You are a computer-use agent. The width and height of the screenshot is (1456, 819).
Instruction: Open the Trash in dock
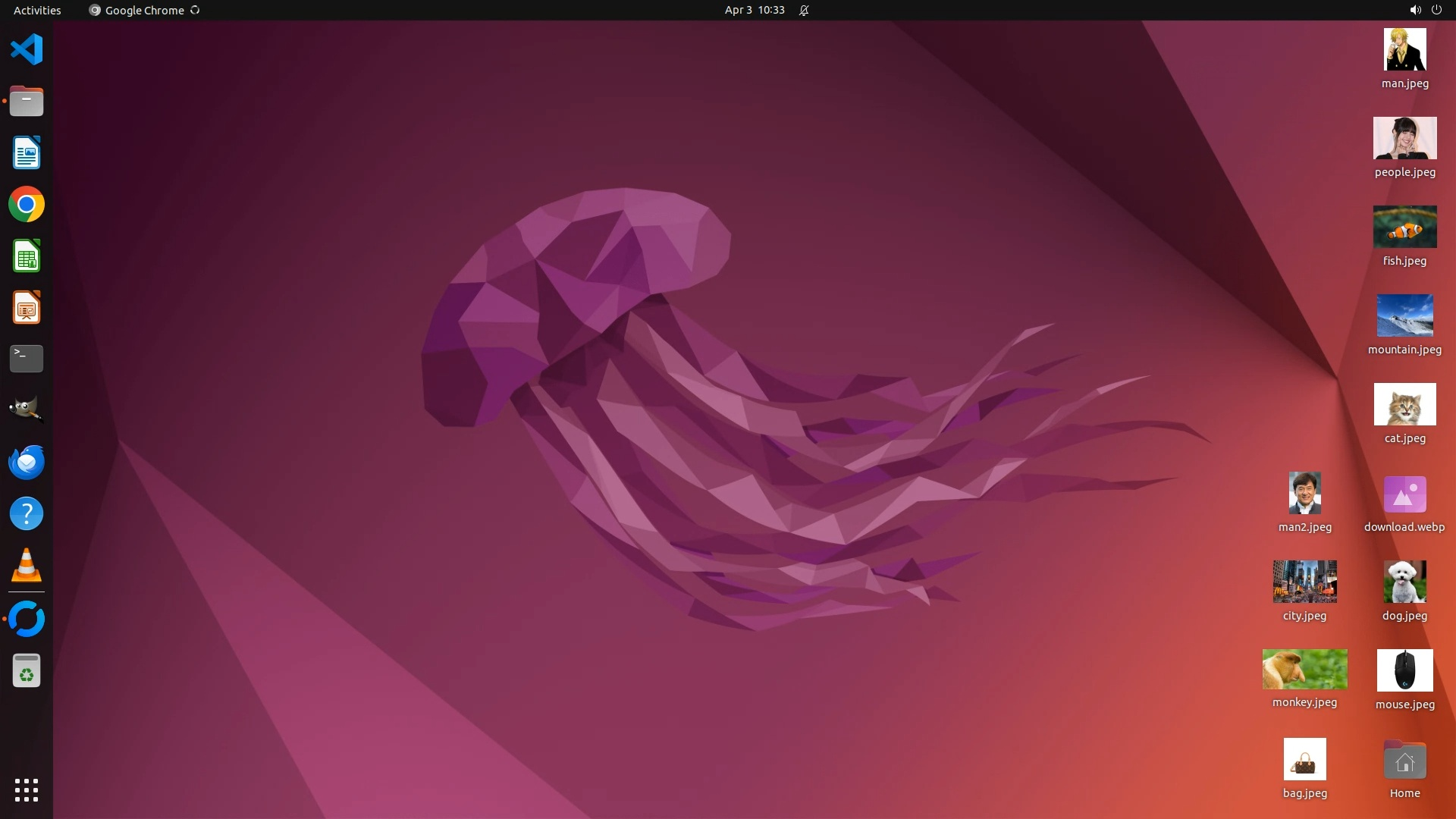click(x=27, y=671)
